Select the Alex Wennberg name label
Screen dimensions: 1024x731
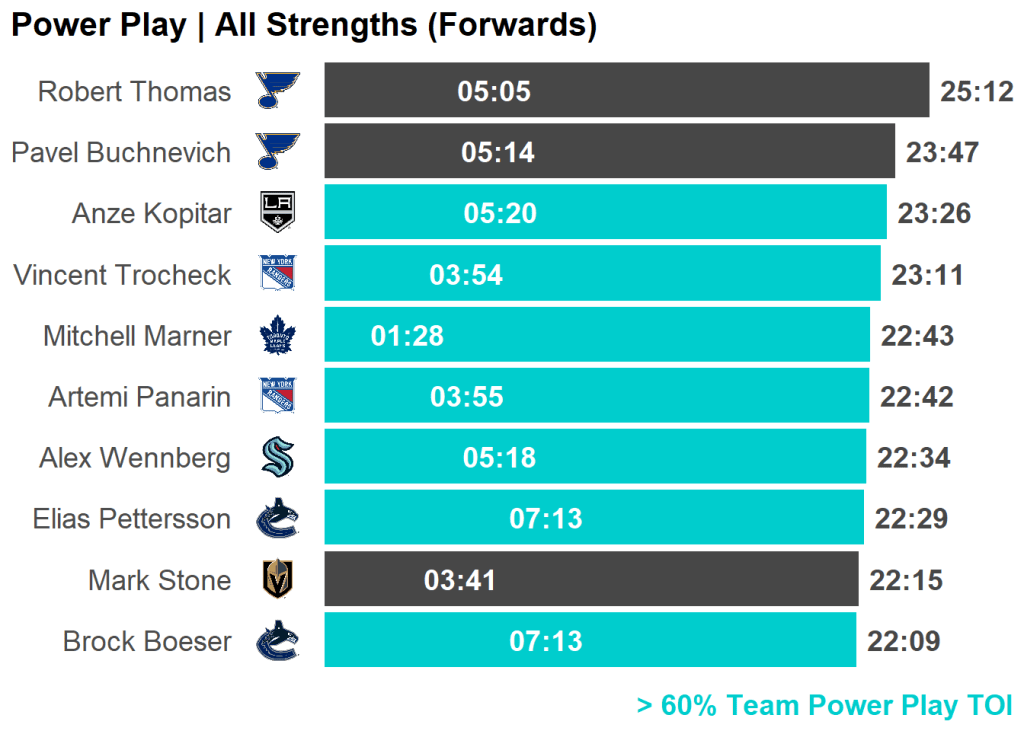(135, 458)
